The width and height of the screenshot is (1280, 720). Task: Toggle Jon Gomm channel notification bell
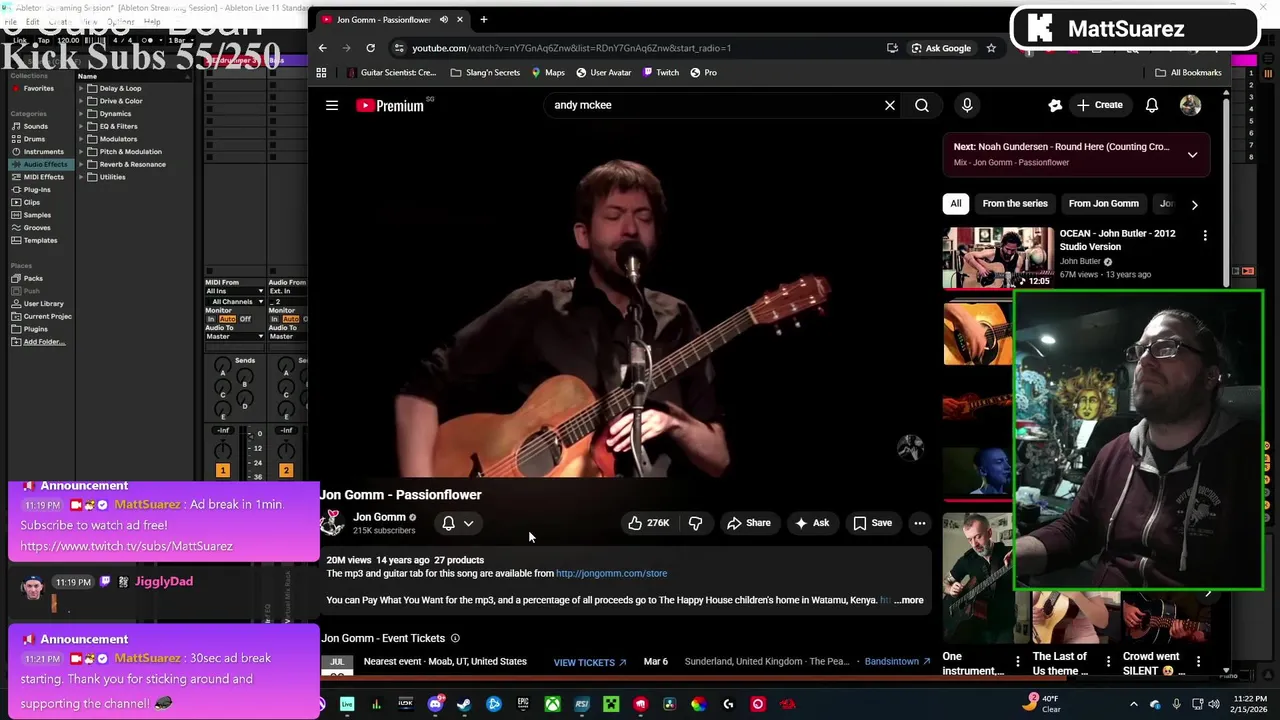click(x=457, y=523)
